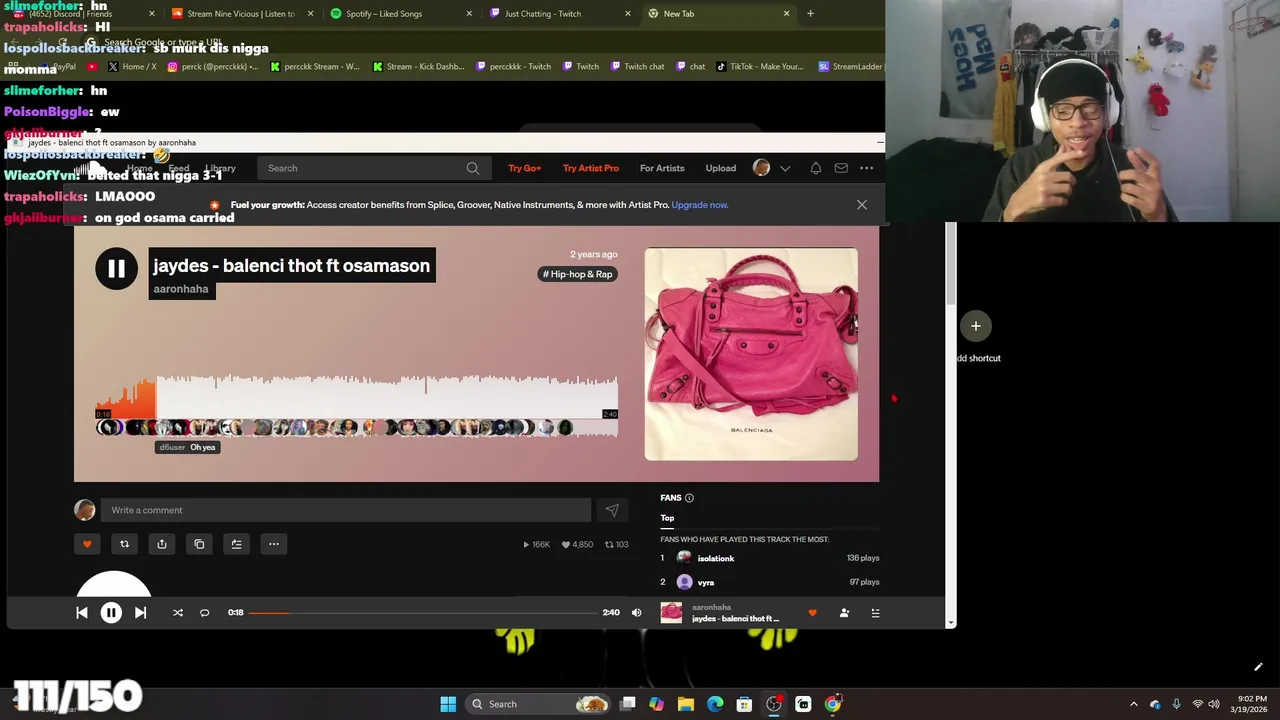Screen dimensions: 1280x720
Task: Open Microsoft Edge from the taskbar
Action: [714, 704]
